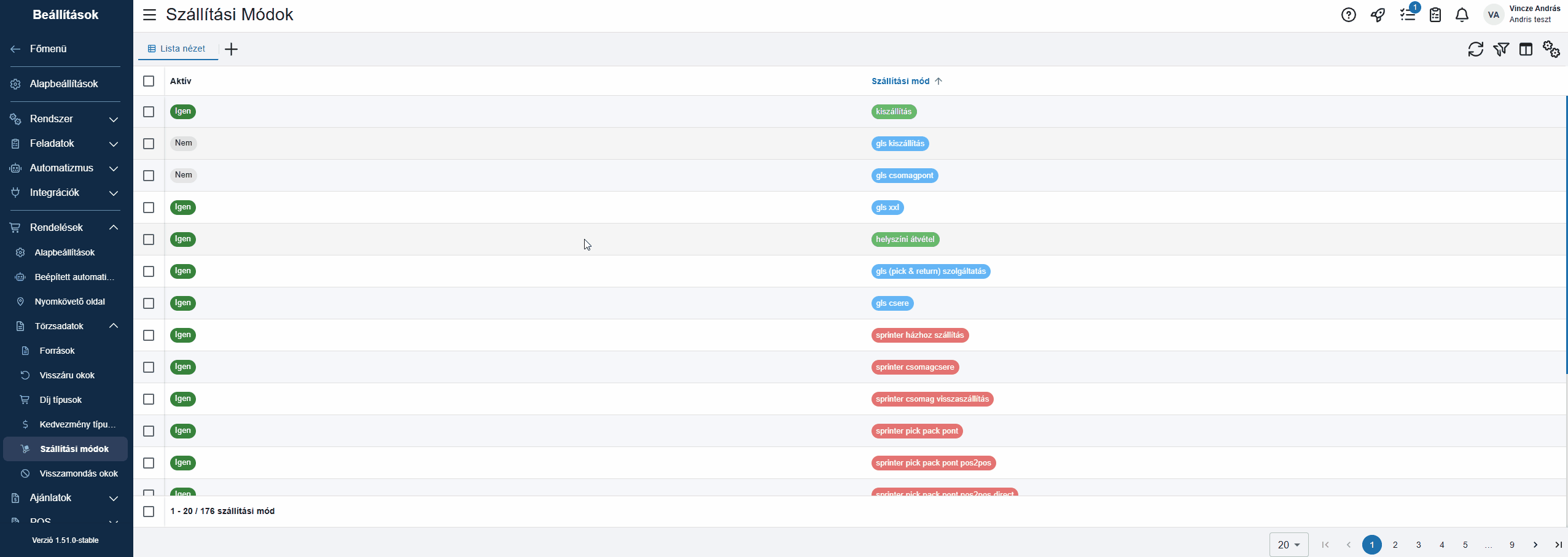Tick the checkbox for helyszíni átvétel
This screenshot has height=557, width=1568.
[149, 240]
